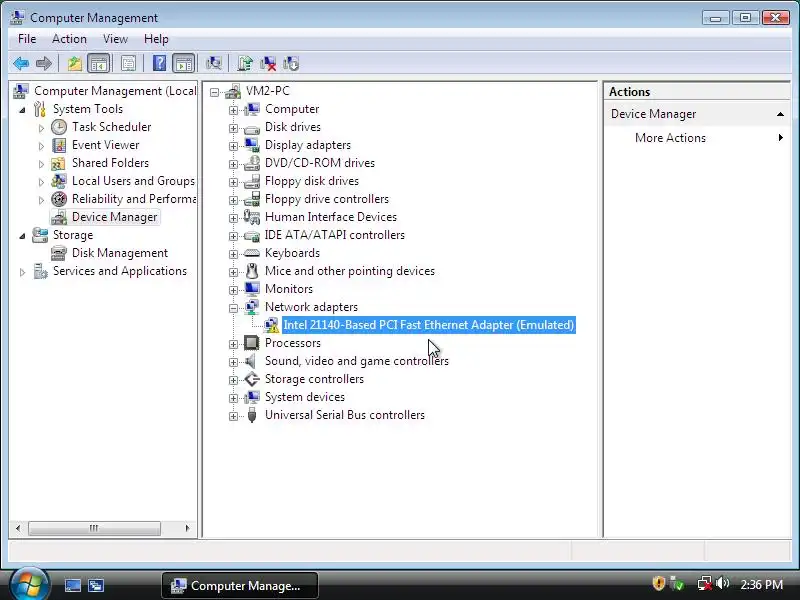Expand Floppy drive controllers category
This screenshot has width=800, height=600.
coord(233,200)
